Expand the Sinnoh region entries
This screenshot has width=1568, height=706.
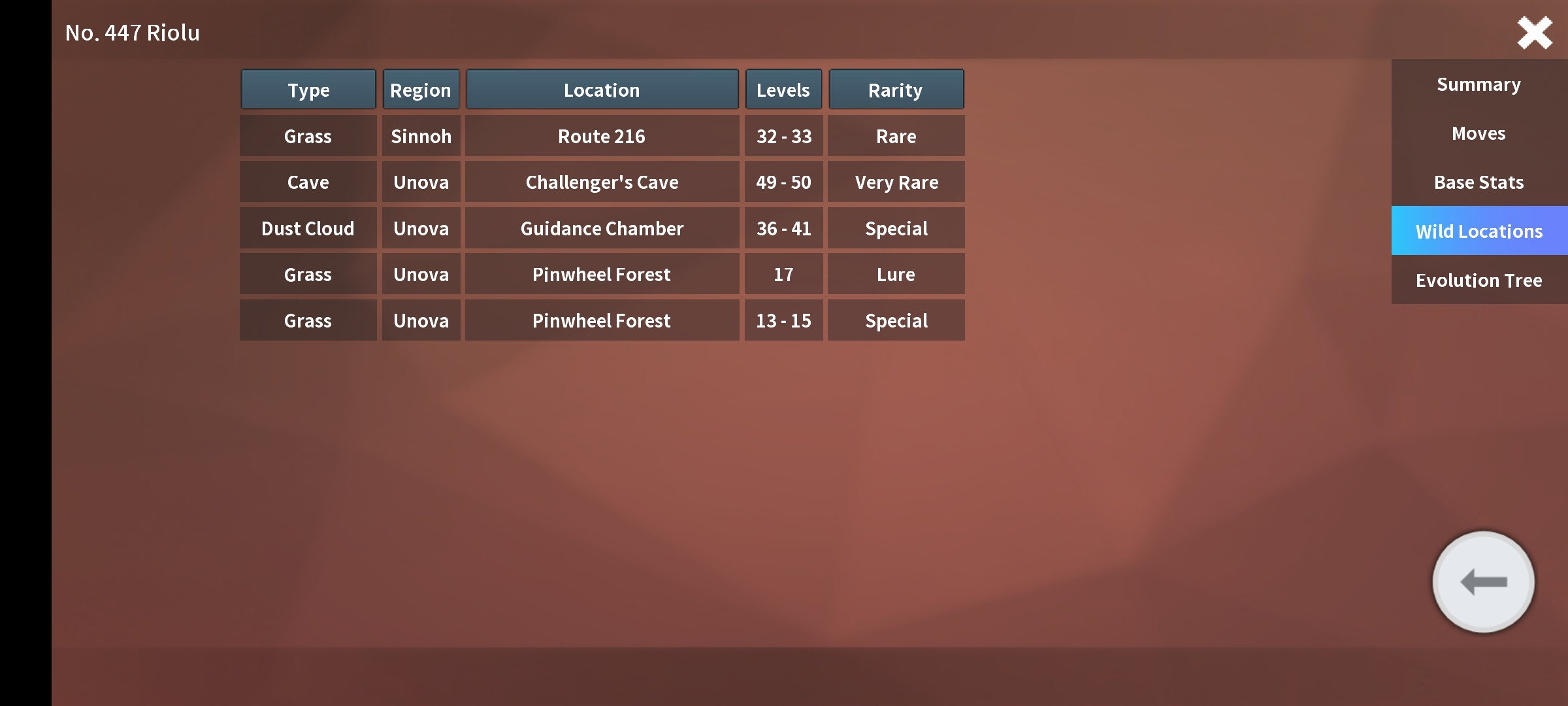(x=420, y=135)
